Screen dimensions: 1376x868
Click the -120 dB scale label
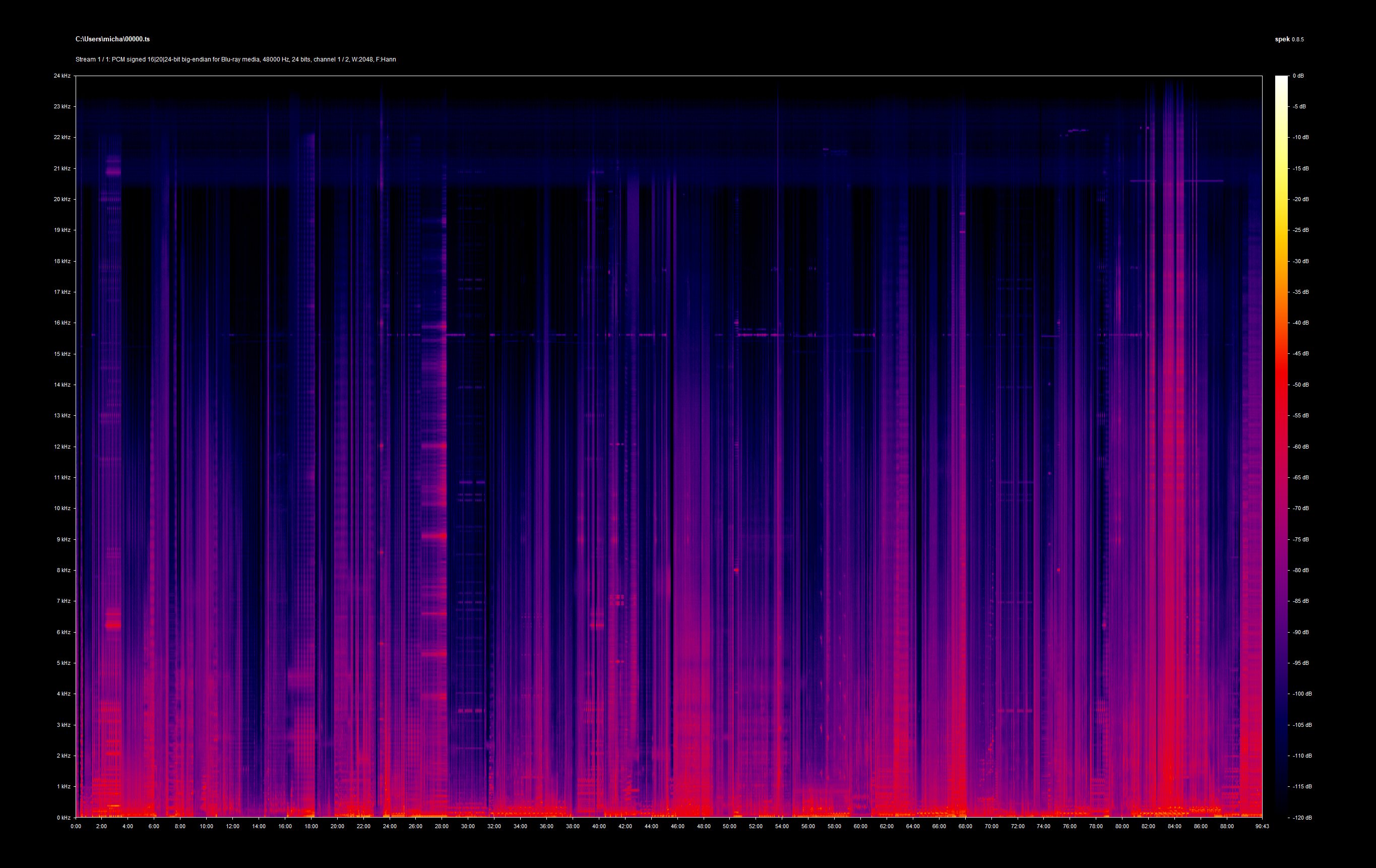coord(1302,818)
